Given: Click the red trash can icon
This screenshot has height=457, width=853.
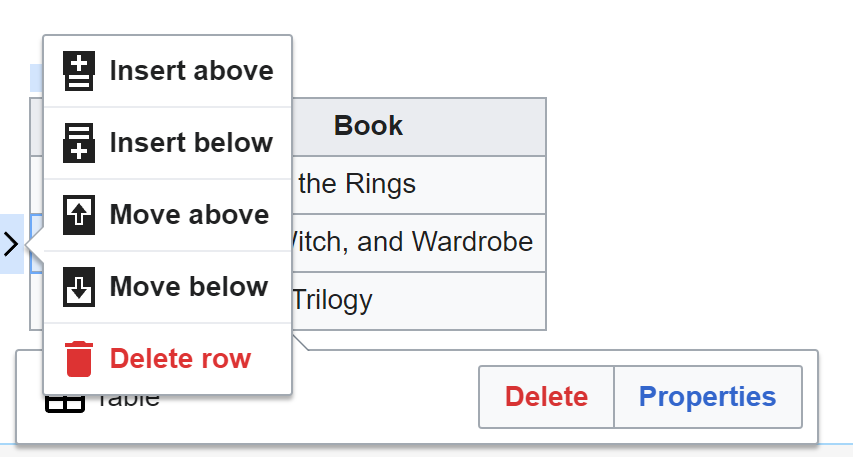Looking at the screenshot, I should [79, 359].
